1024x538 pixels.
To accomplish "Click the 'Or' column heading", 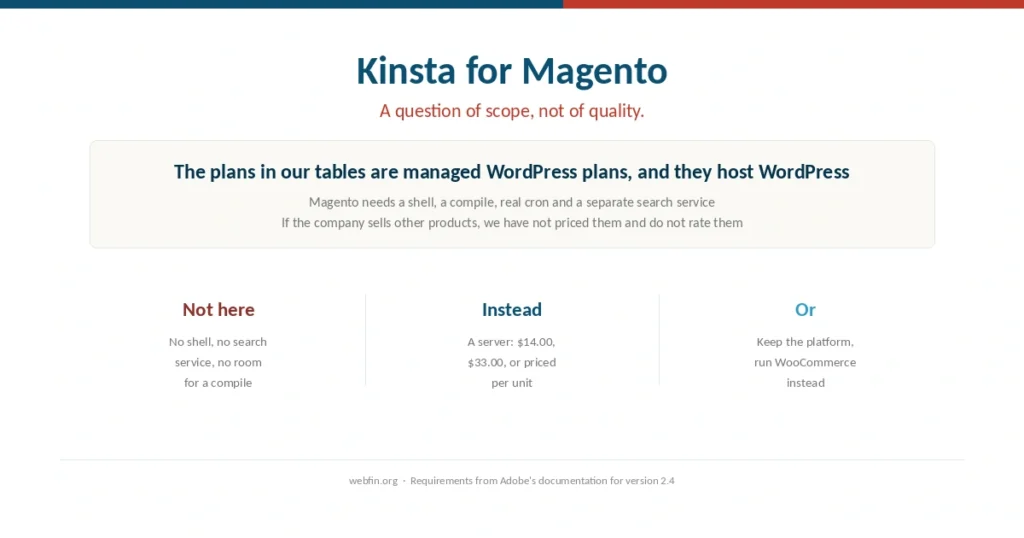I will click(x=805, y=309).
